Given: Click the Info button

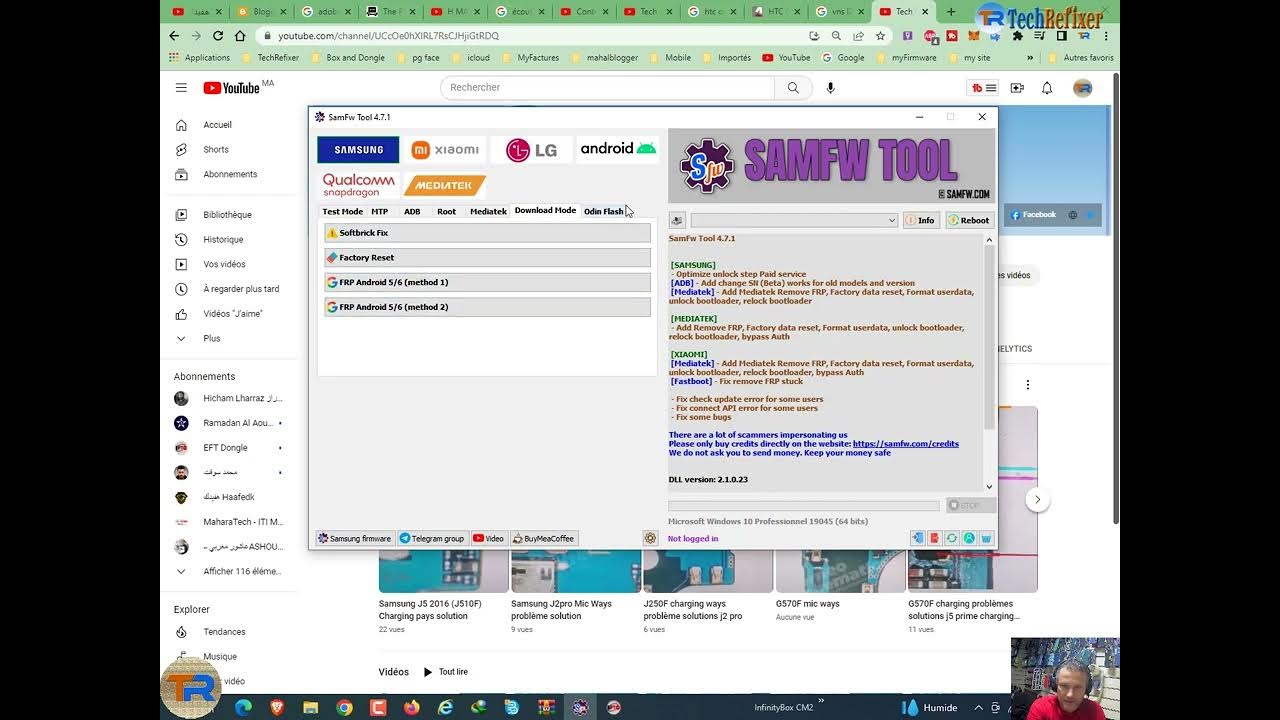Looking at the screenshot, I should [x=921, y=220].
